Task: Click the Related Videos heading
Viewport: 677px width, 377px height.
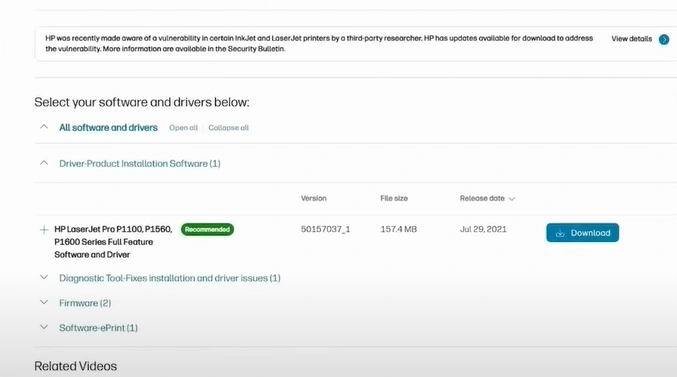Action: 76,366
